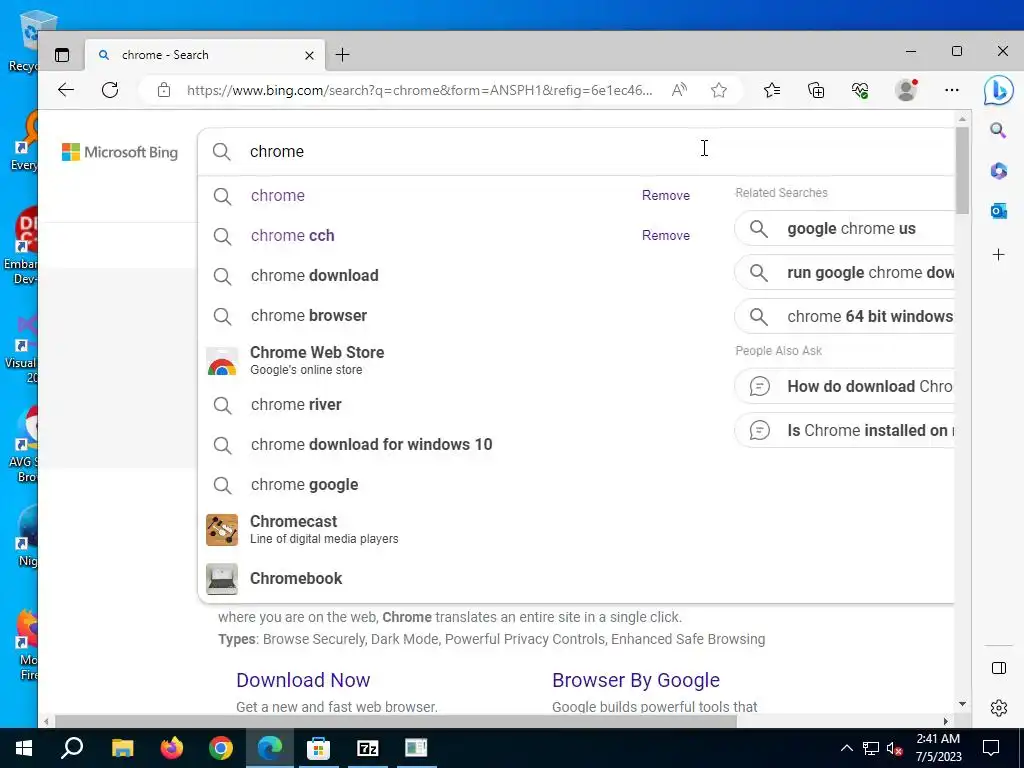This screenshot has height=768, width=1024.
Task: Open the Favorites list icon
Action: coord(772,90)
